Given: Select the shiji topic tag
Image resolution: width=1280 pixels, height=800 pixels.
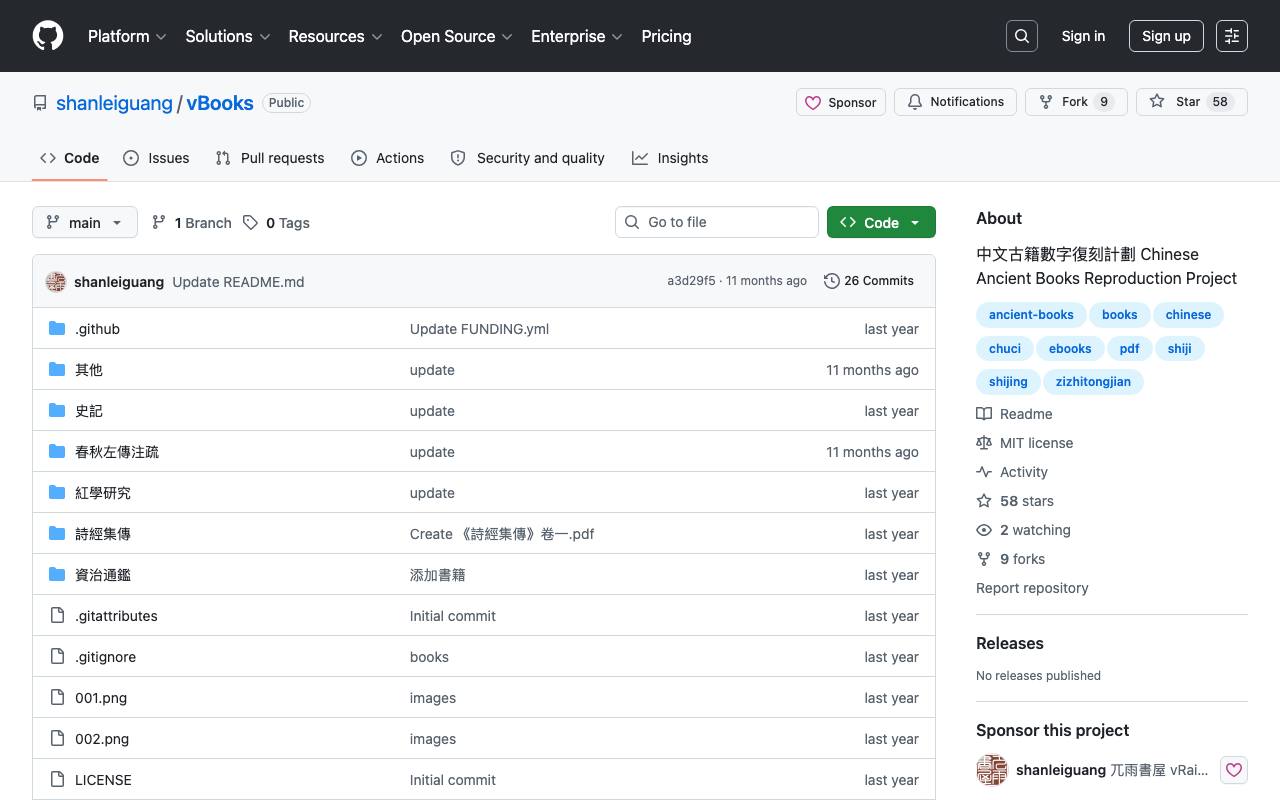Looking at the screenshot, I should pyautogui.click(x=1179, y=349).
